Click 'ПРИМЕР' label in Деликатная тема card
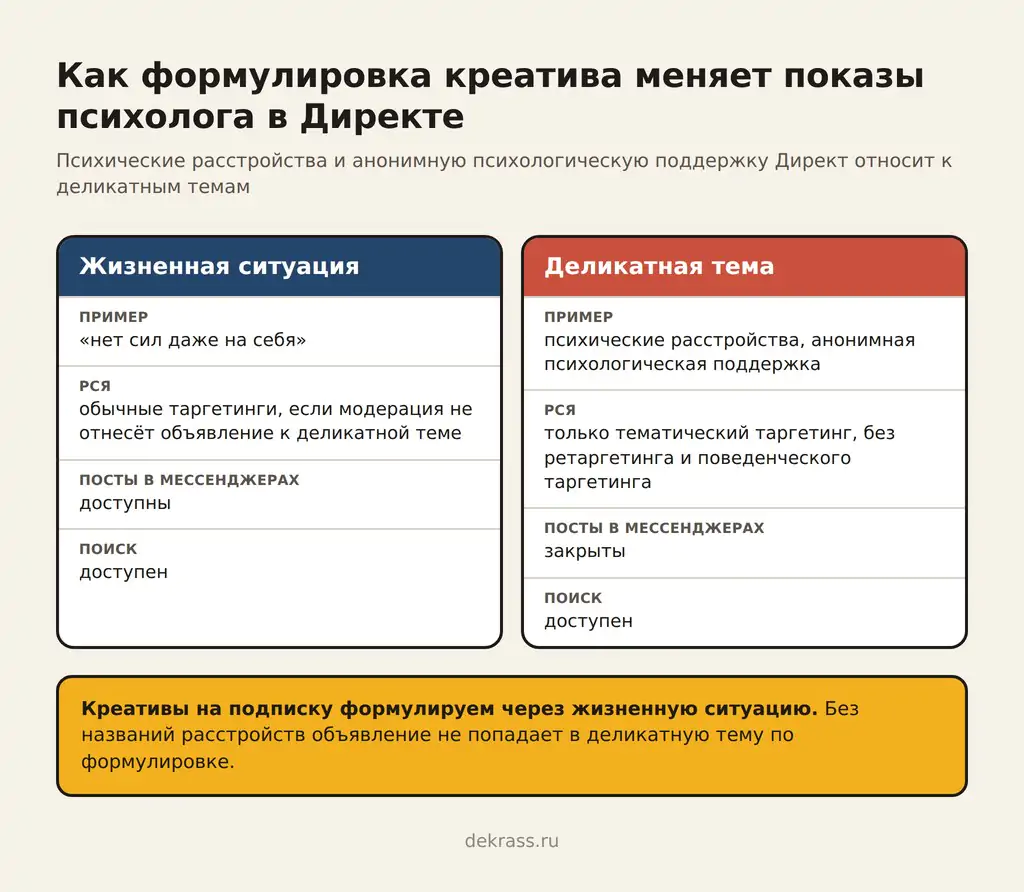The width and height of the screenshot is (1024, 892). 579,317
